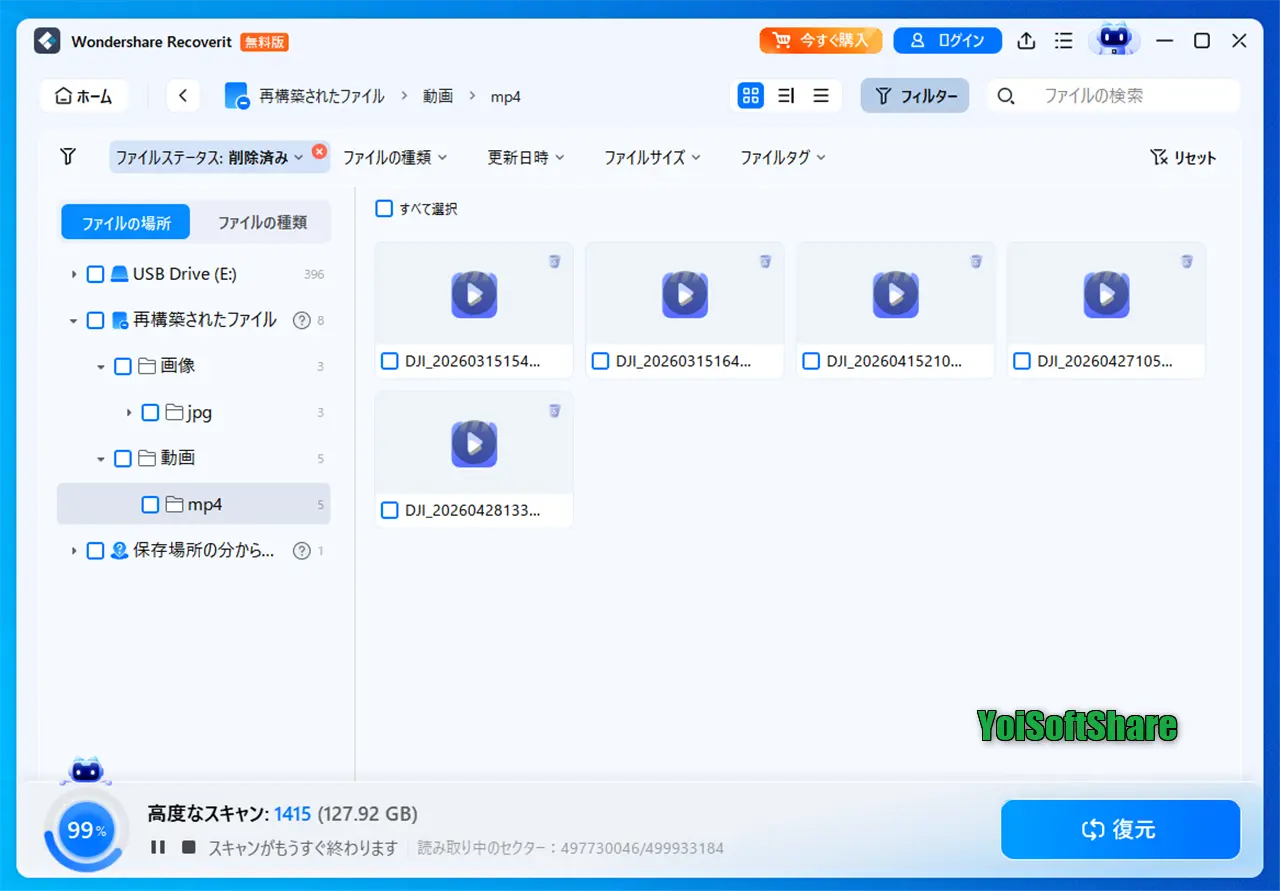Tick checkbox for USB Drive (E:)
The height and width of the screenshot is (891, 1280).
[95, 274]
